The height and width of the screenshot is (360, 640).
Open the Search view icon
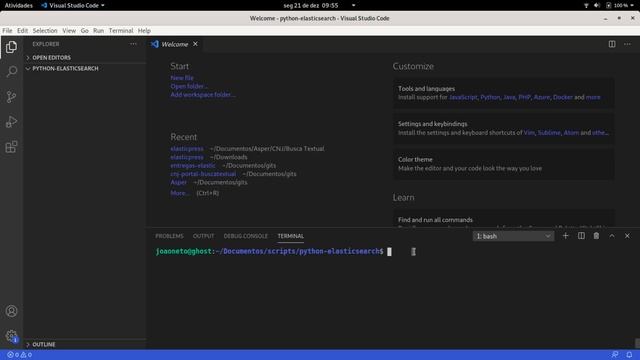tap(11, 72)
